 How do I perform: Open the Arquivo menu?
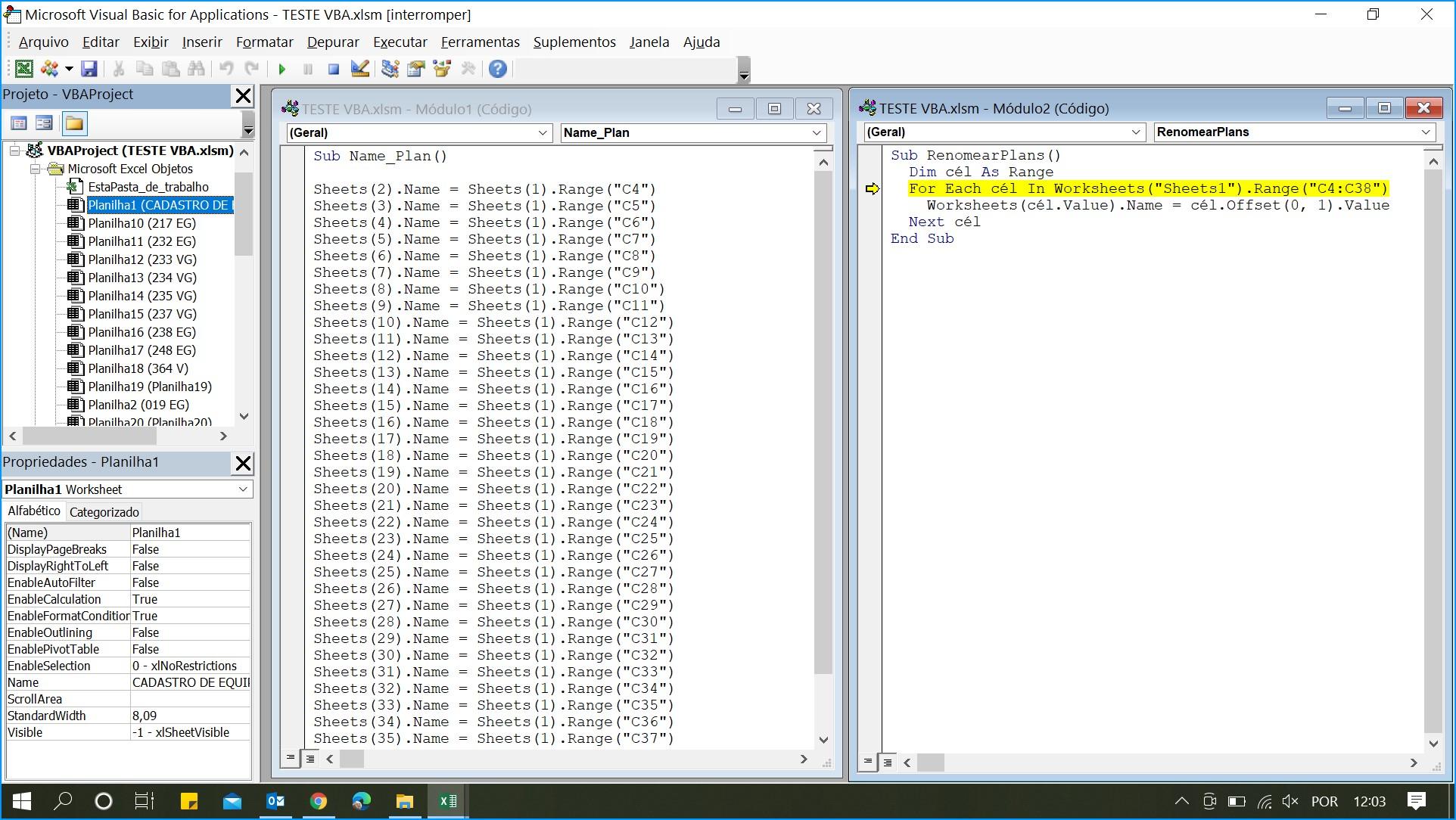(43, 42)
